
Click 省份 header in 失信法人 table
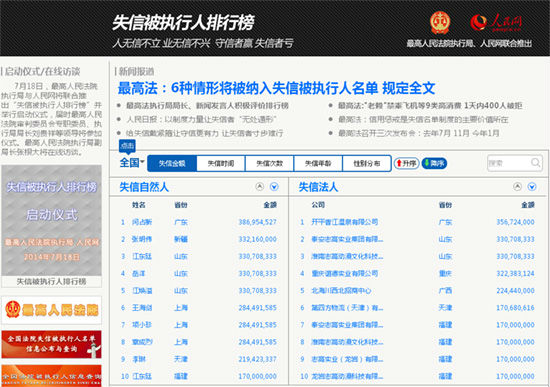click(x=445, y=205)
